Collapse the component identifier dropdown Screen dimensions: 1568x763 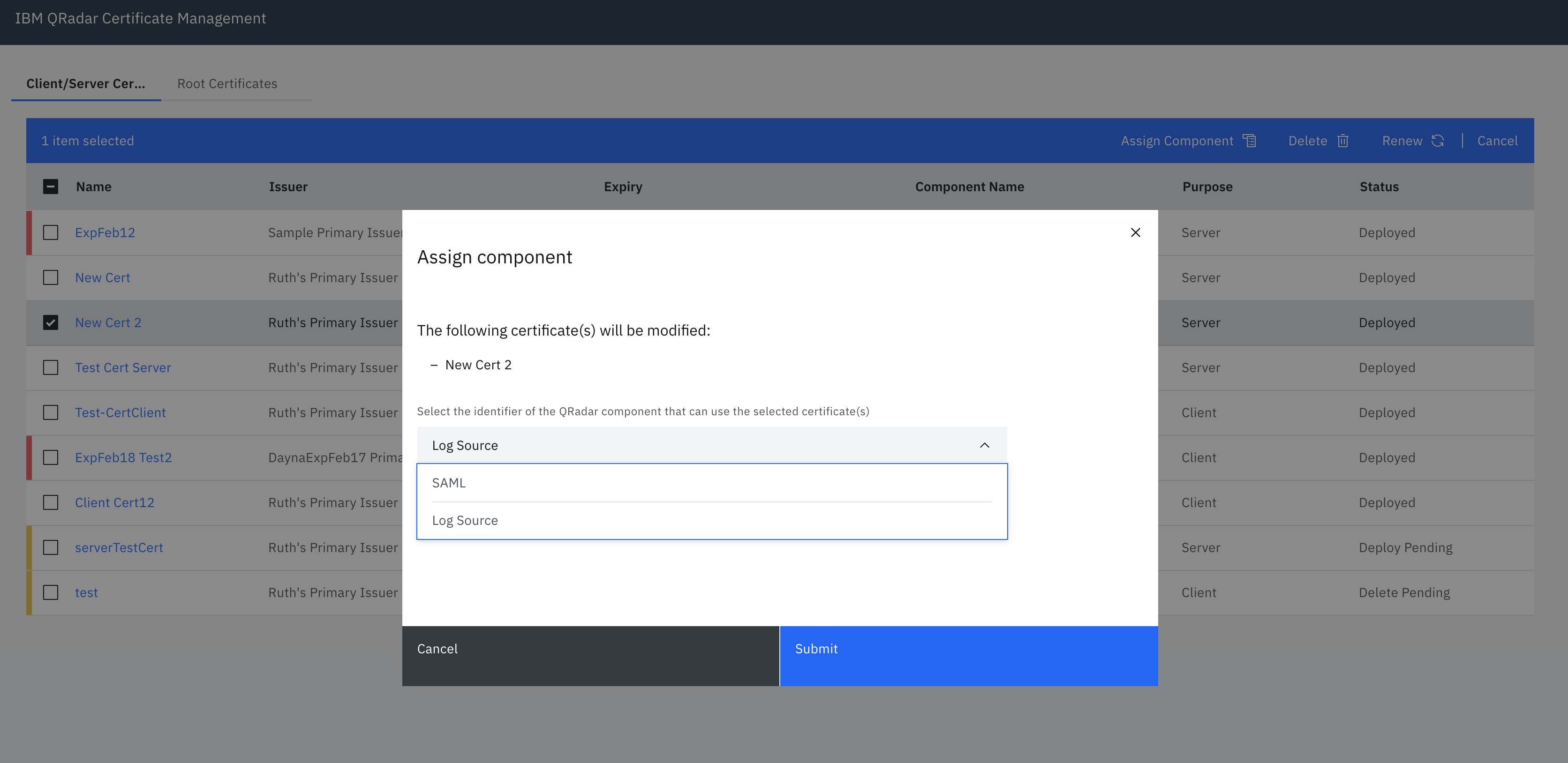[x=984, y=445]
